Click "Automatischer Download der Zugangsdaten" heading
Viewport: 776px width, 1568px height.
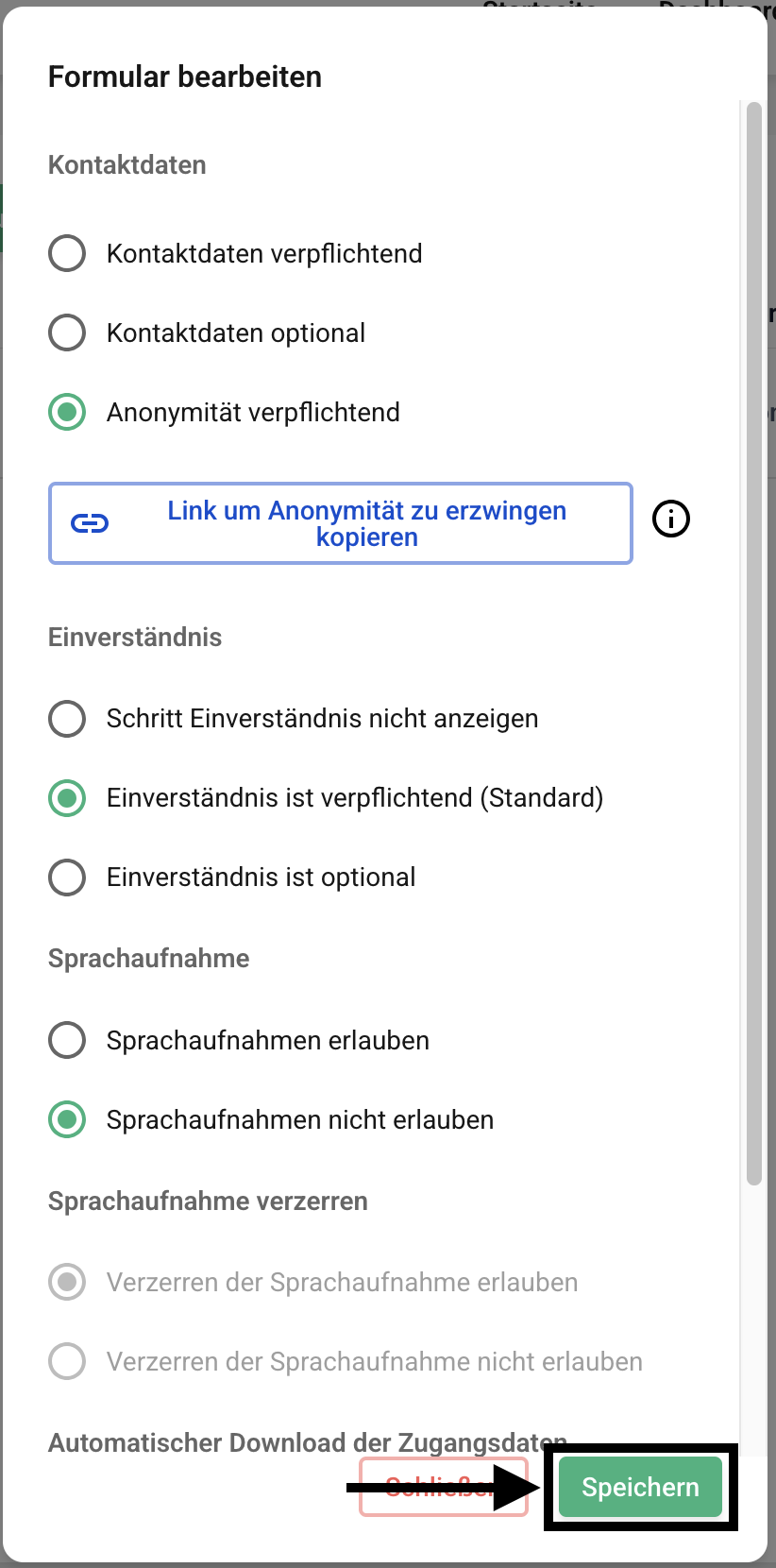(x=302, y=1442)
